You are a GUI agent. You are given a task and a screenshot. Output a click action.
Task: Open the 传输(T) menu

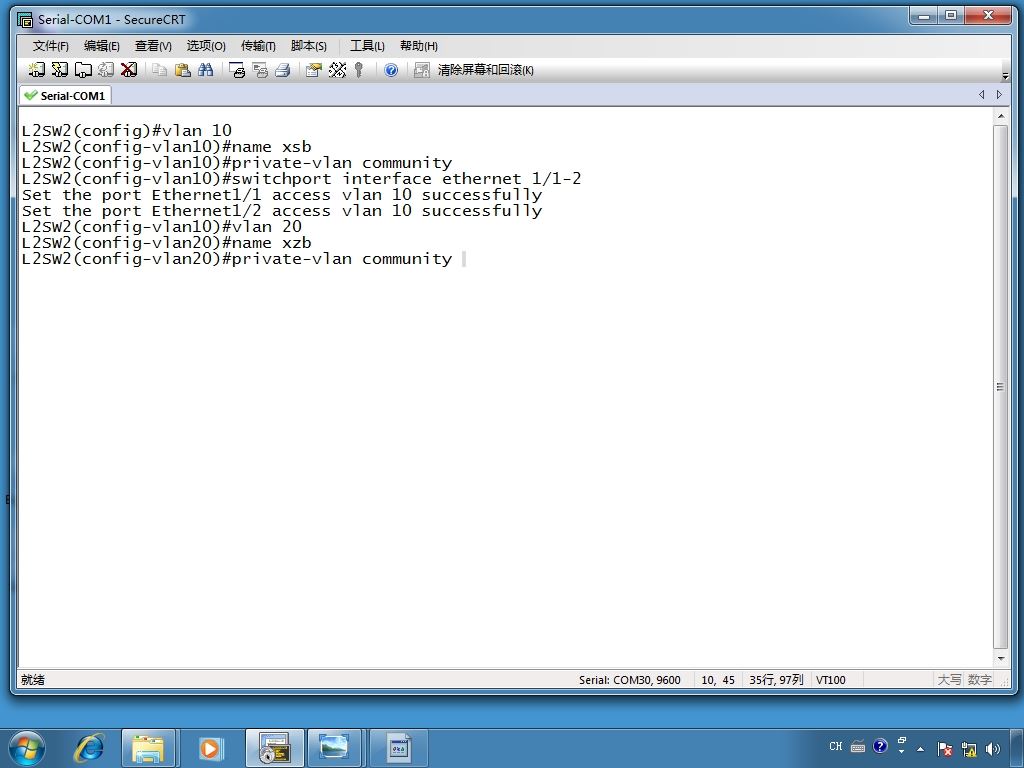click(x=258, y=46)
